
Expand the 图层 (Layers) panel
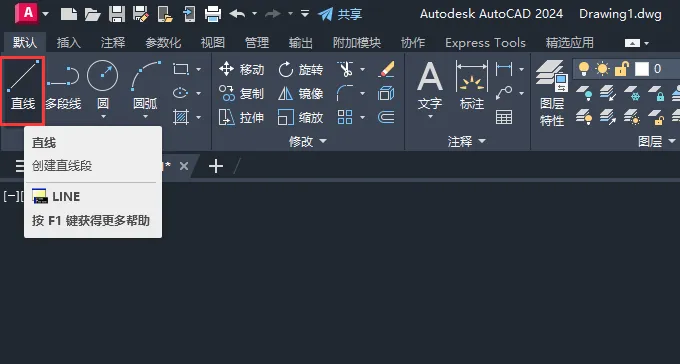pos(657,141)
